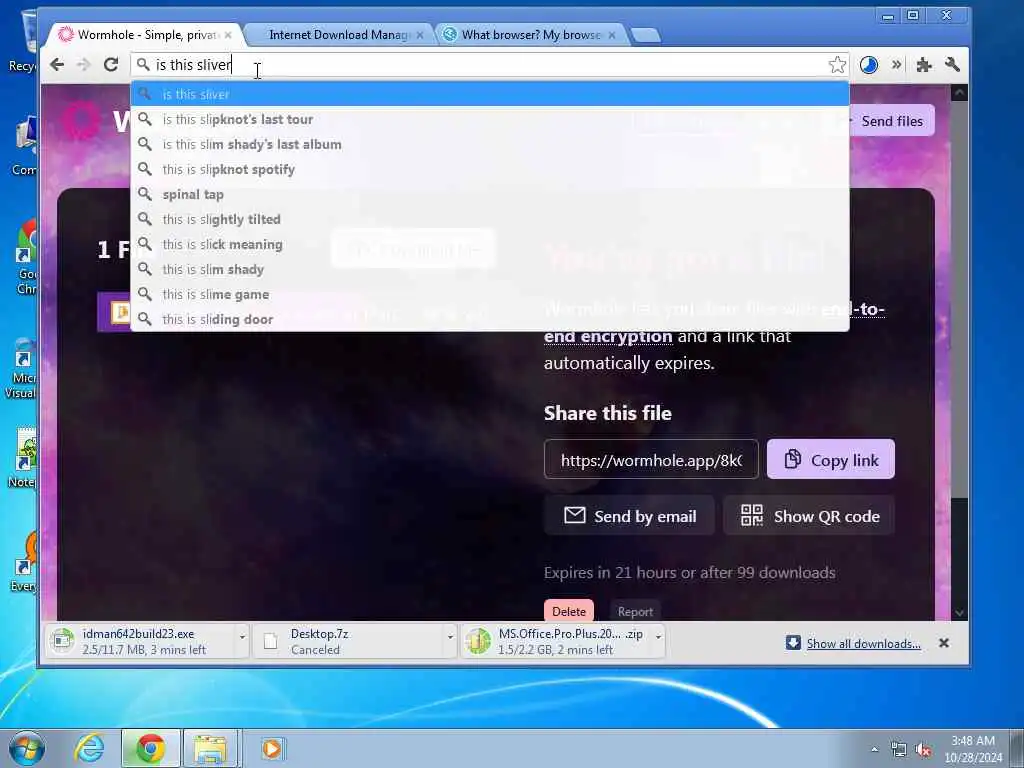Image resolution: width=1024 pixels, height=768 pixels.
Task: Click Show QR code
Action: (809, 516)
